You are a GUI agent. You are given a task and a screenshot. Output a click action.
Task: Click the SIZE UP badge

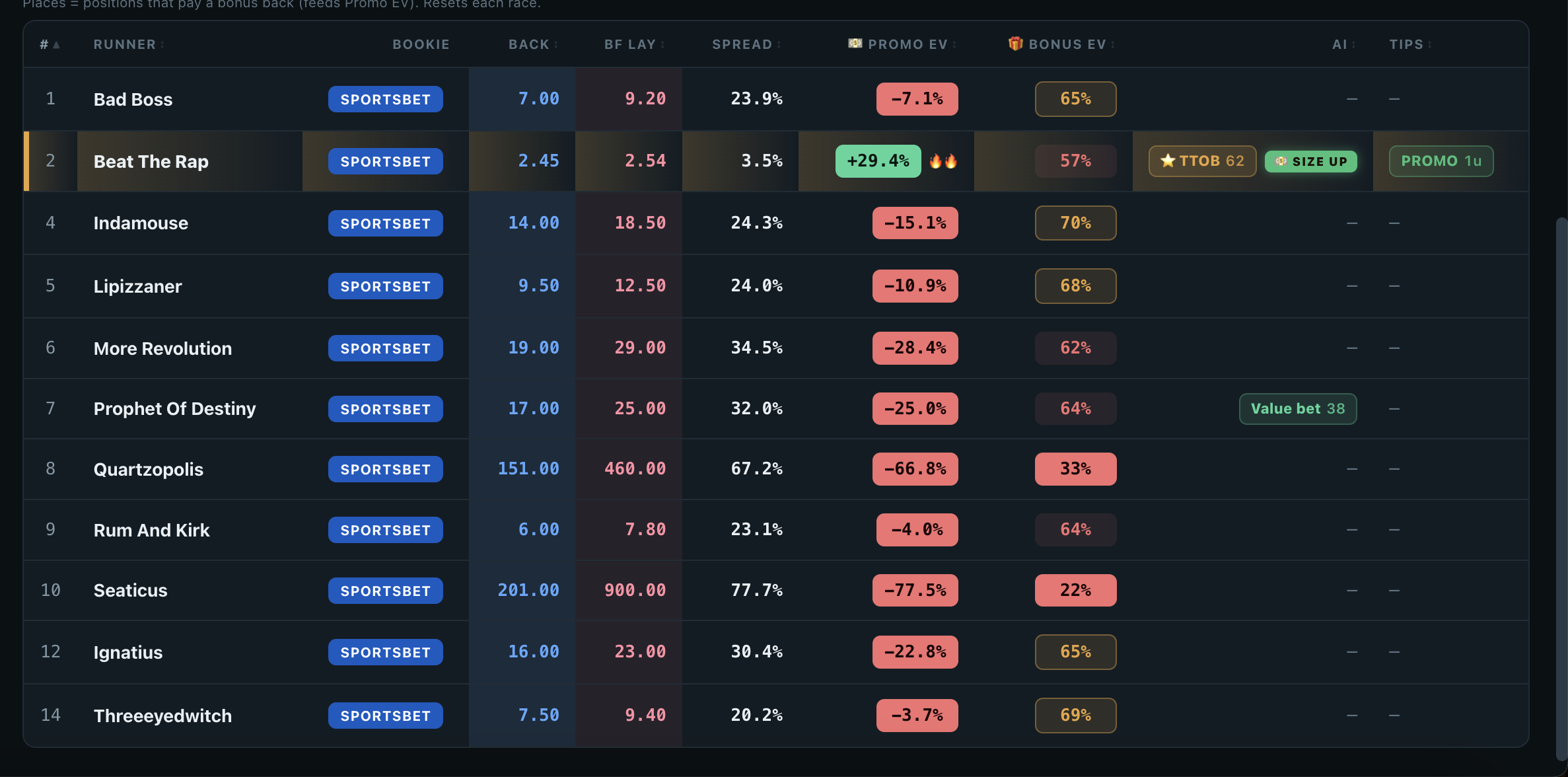click(x=1310, y=161)
